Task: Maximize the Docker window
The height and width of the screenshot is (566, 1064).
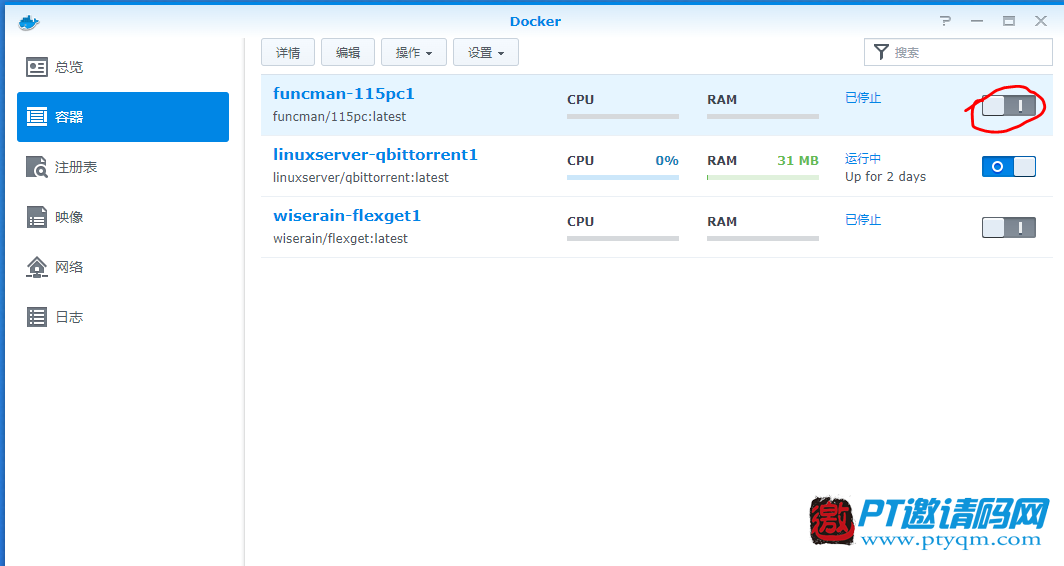Action: point(1009,21)
